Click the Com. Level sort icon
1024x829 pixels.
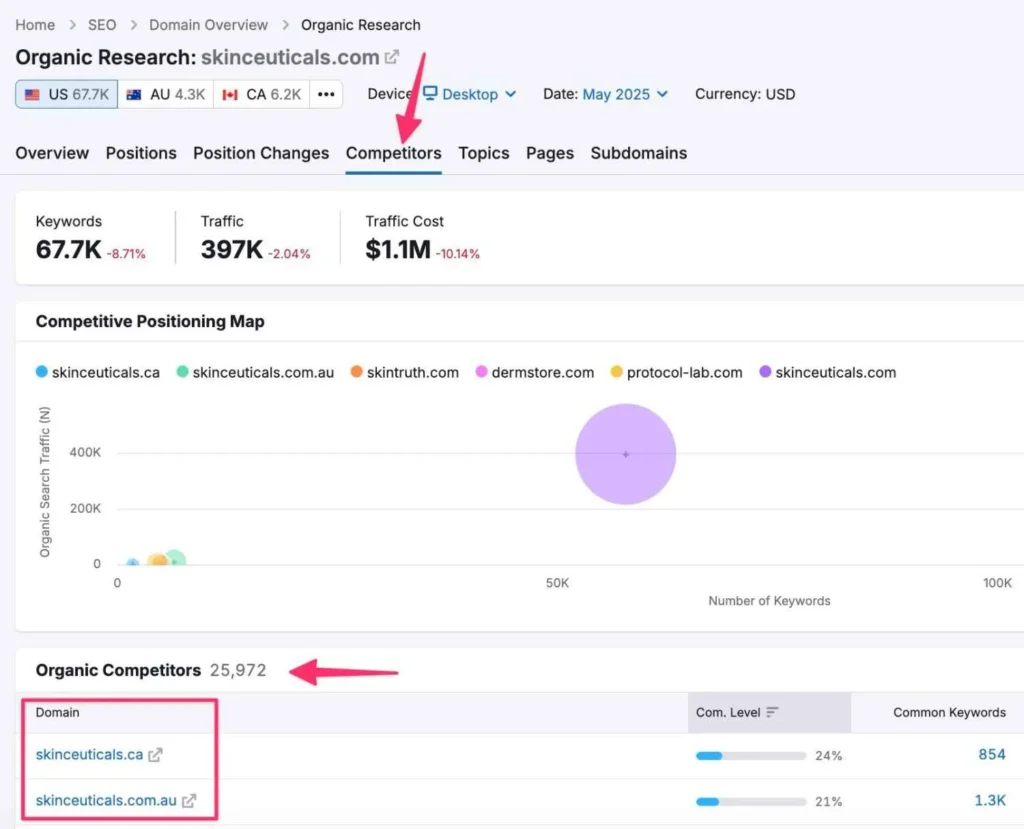[772, 713]
